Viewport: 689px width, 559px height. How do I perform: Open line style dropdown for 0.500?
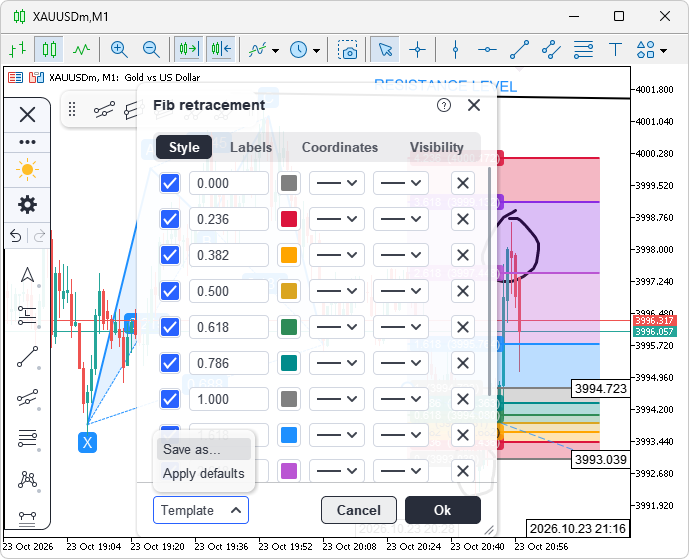337,291
